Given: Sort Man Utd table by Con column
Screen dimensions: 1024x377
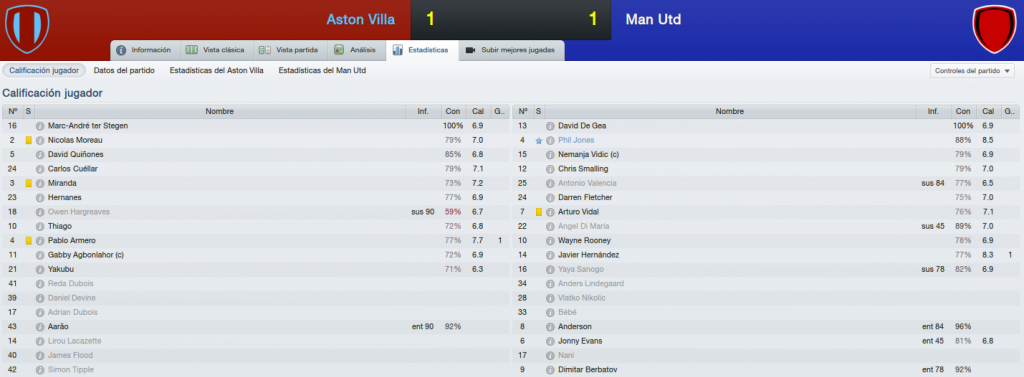Looking at the screenshot, I should [962, 111].
